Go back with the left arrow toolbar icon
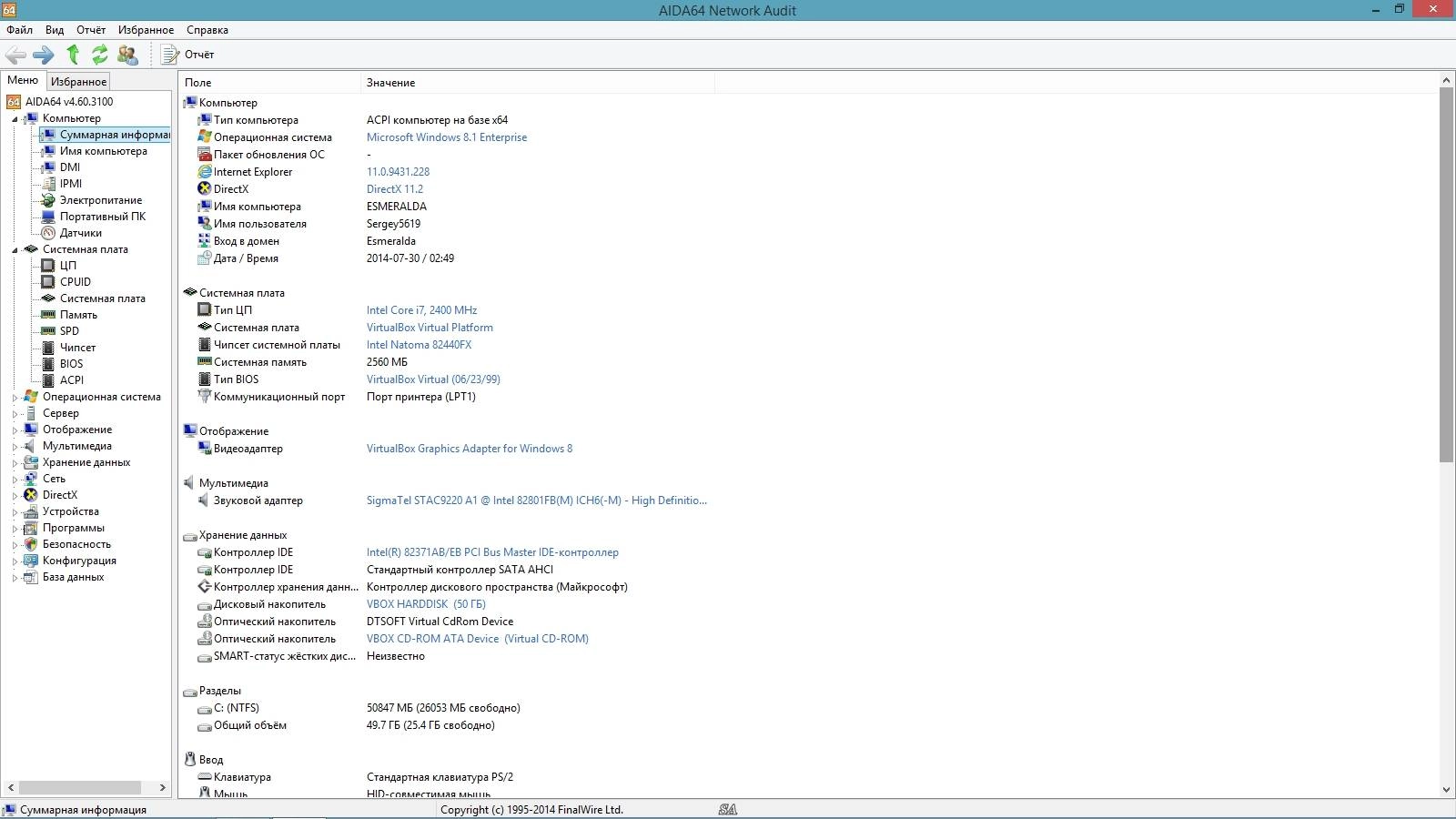 (15, 55)
